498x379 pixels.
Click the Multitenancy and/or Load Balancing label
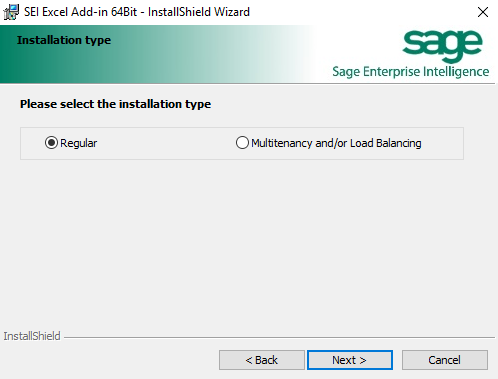tap(336, 143)
